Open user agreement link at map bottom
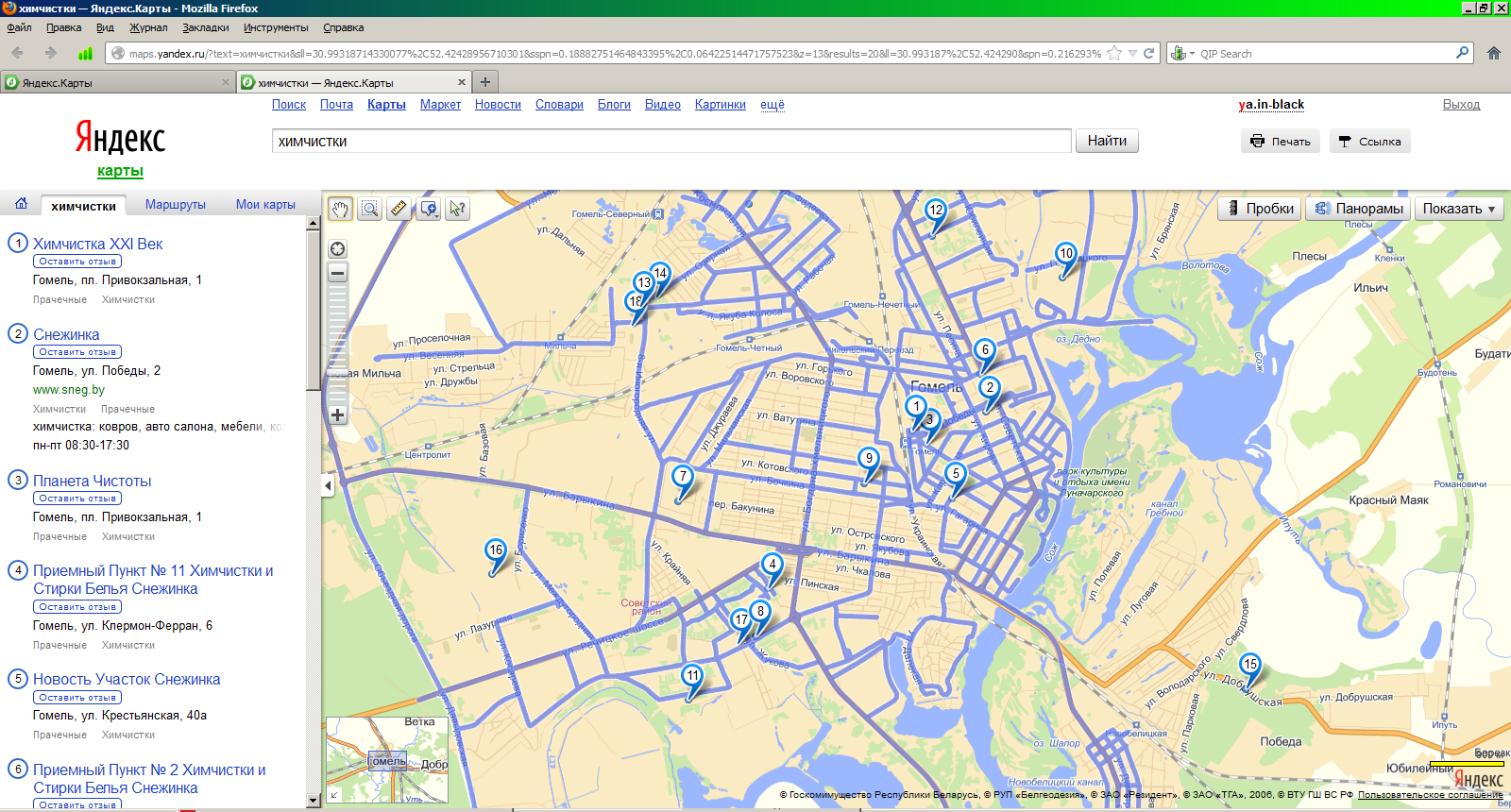 coord(1430,795)
